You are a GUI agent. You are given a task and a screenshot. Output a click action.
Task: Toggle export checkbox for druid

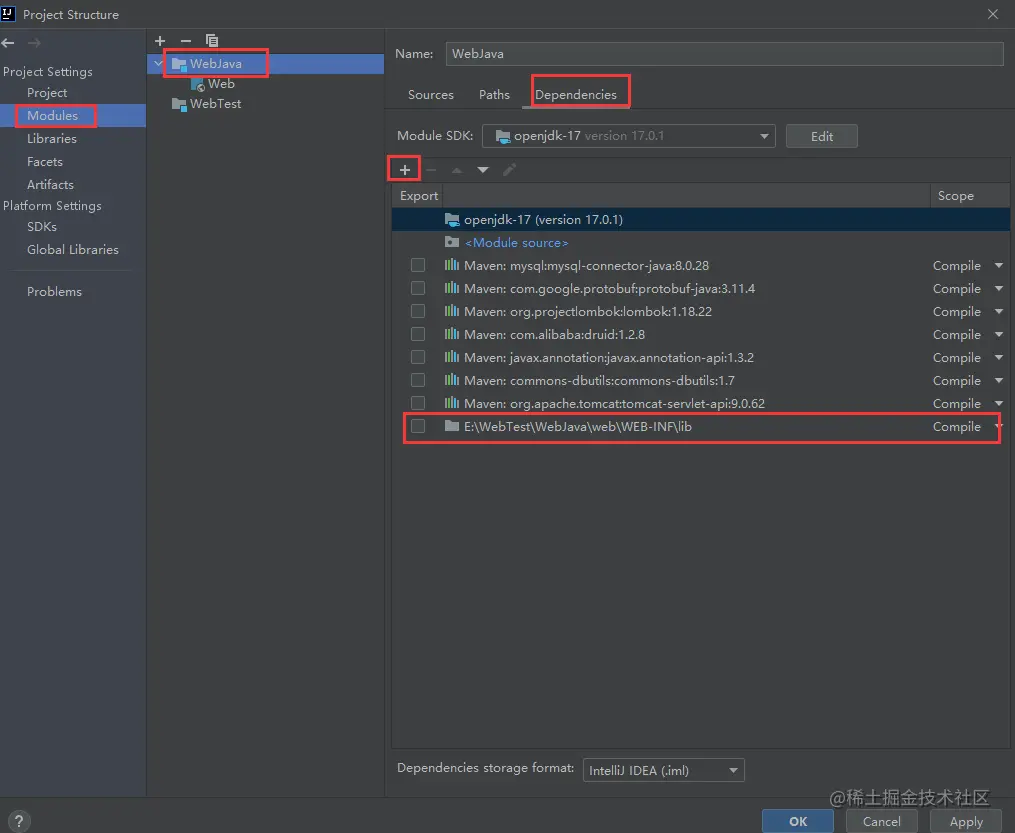point(418,334)
